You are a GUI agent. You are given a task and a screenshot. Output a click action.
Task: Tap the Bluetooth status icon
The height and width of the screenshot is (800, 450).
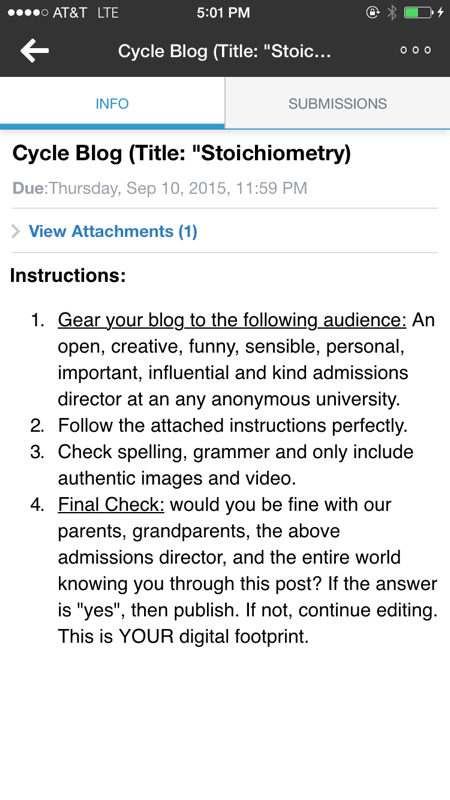pyautogui.click(x=392, y=13)
